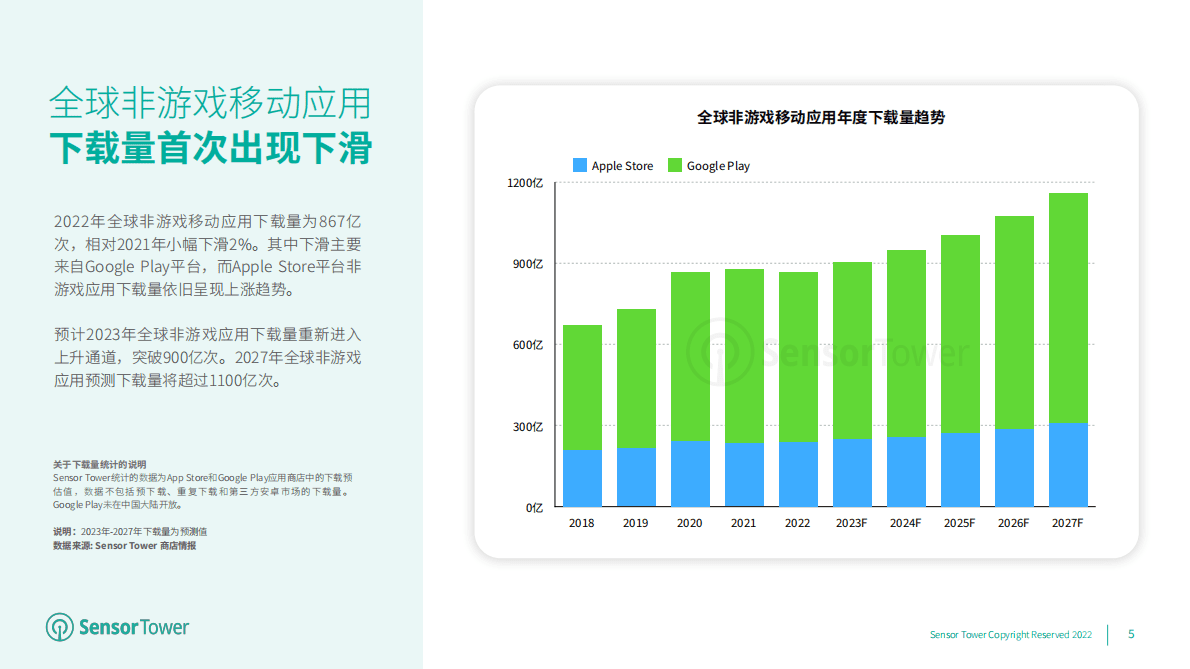The height and width of the screenshot is (669, 1190).
Task: Select the 2023F axis label
Action: point(851,522)
